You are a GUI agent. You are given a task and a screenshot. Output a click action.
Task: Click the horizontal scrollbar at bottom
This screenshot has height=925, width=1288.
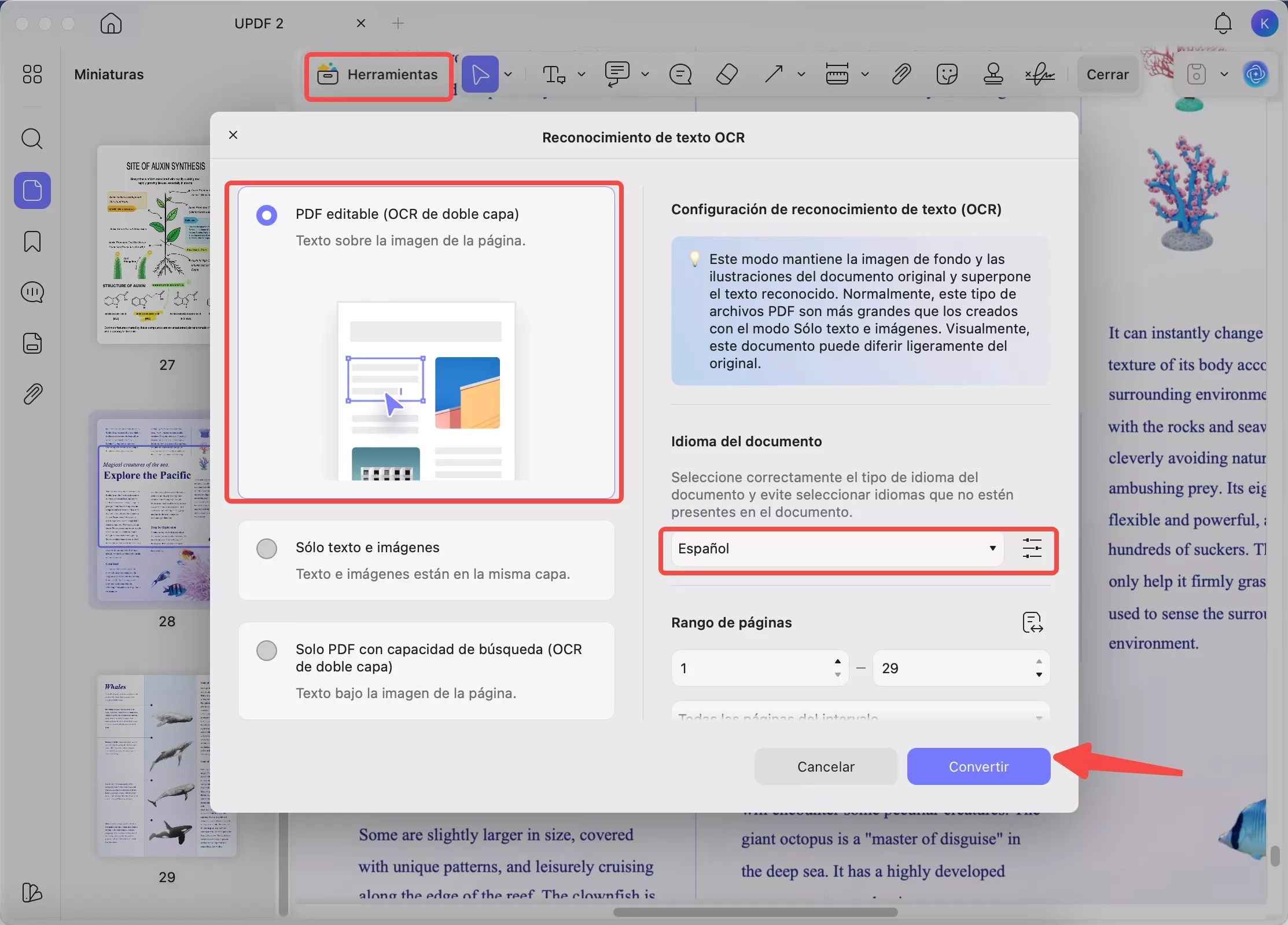(755, 912)
